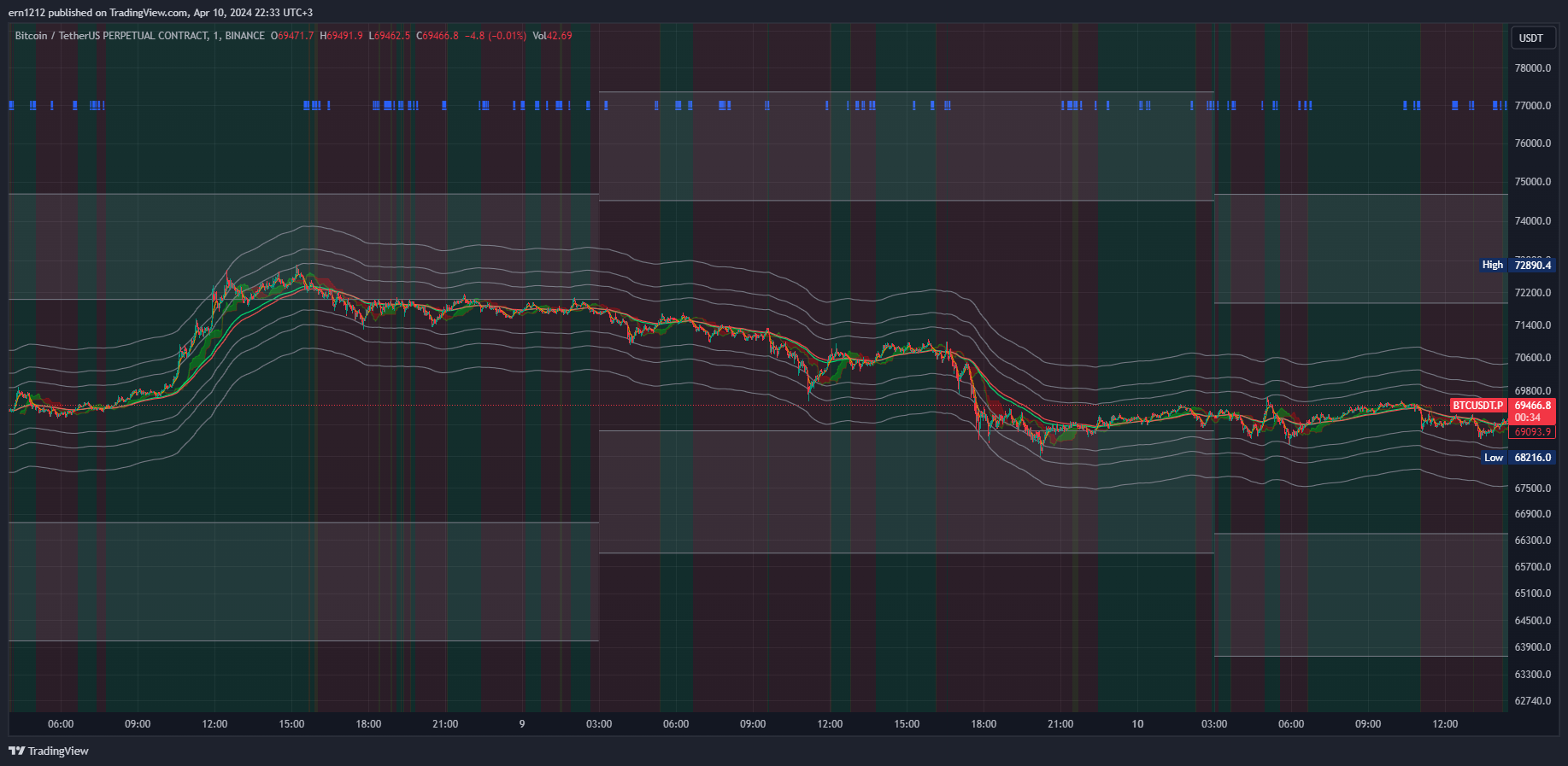Click the 75000.0 price axis label

1532,182
